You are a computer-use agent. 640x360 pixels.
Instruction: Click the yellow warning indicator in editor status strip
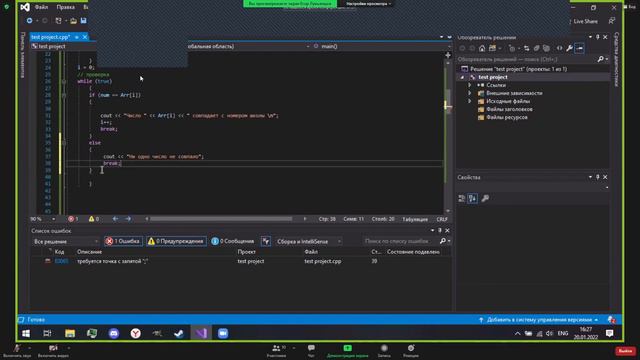[94, 219]
